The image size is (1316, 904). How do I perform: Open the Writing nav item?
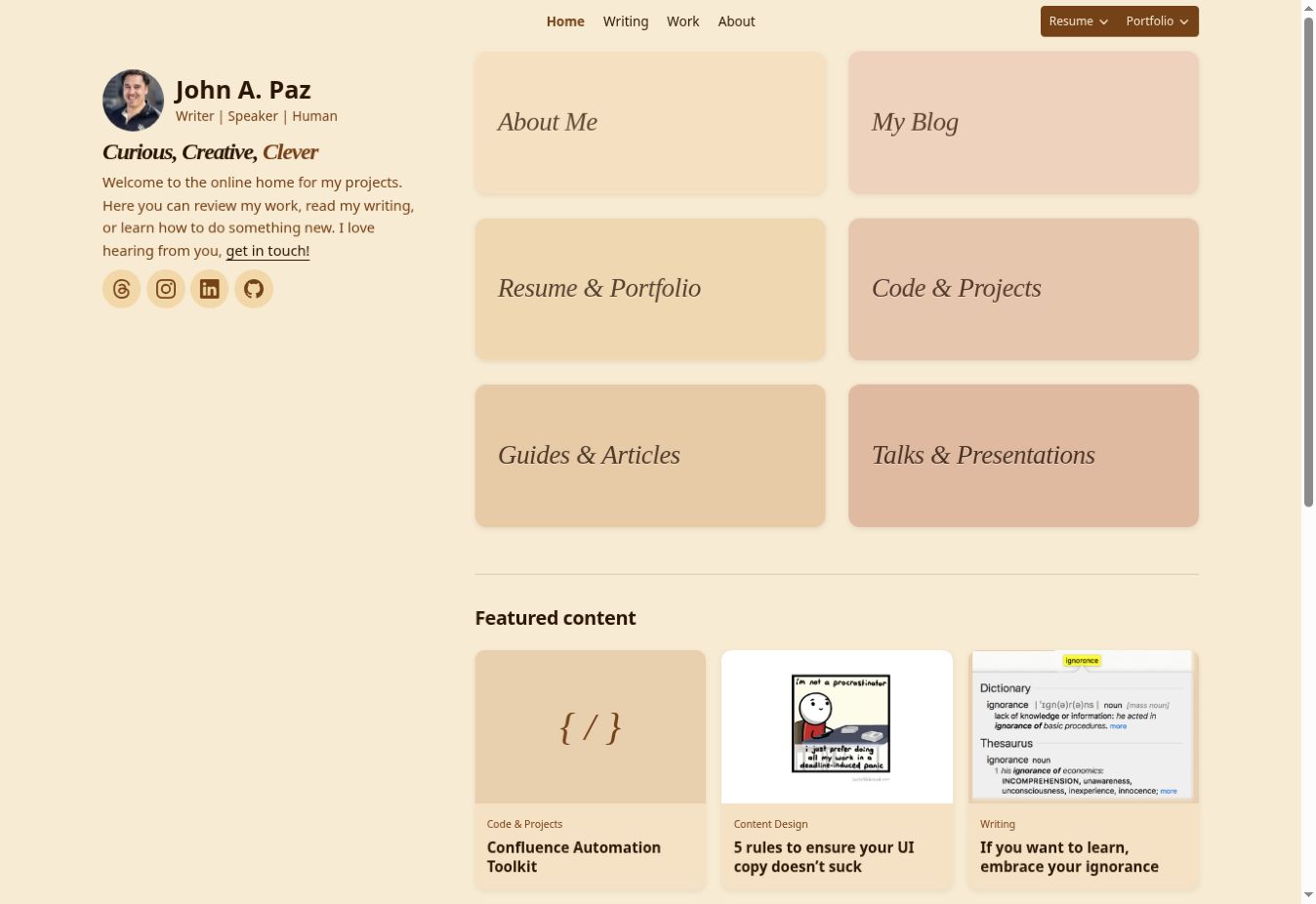coord(626,21)
